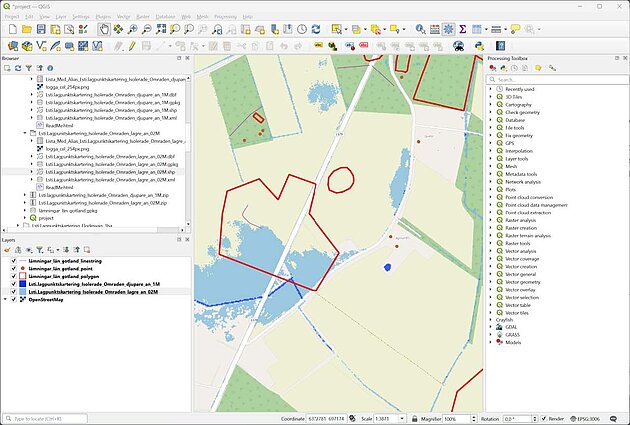Expand the Vector geometry toolbox group
630x425 pixels.
491,282
